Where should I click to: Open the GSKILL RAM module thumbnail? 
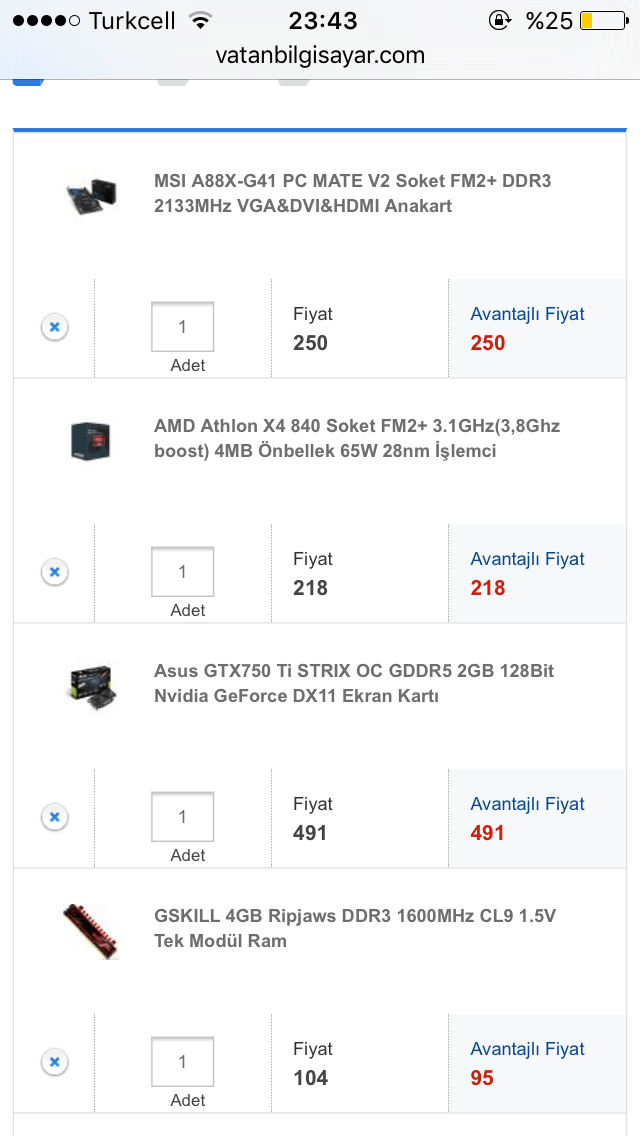91,930
